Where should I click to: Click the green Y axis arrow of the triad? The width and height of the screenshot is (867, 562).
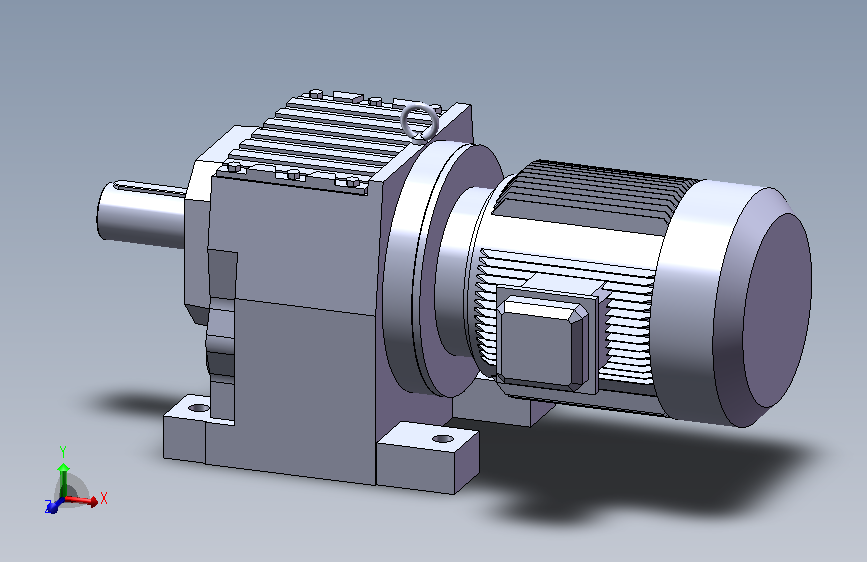click(x=64, y=480)
